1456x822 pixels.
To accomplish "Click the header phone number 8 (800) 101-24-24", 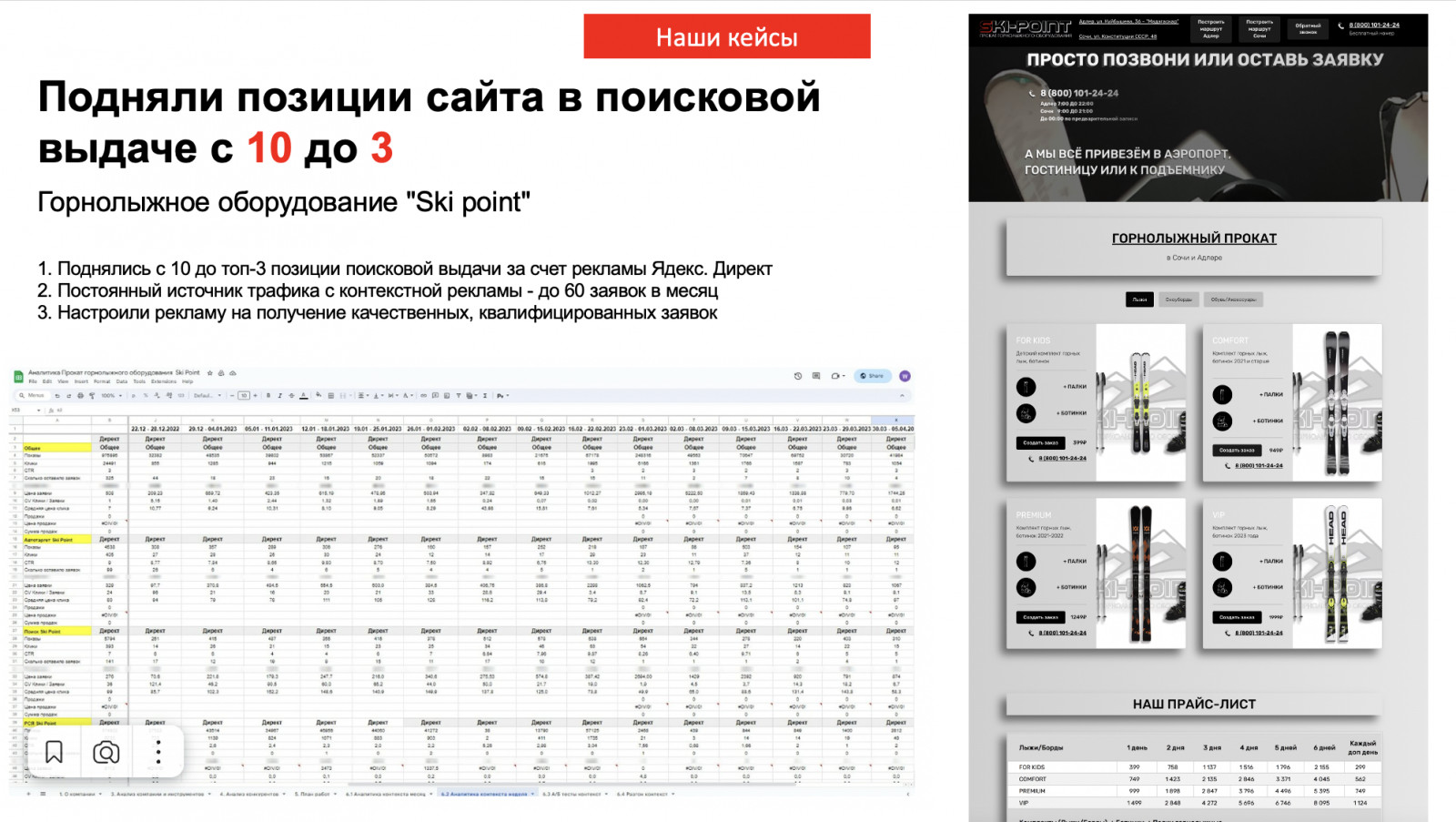I will [x=1374, y=25].
